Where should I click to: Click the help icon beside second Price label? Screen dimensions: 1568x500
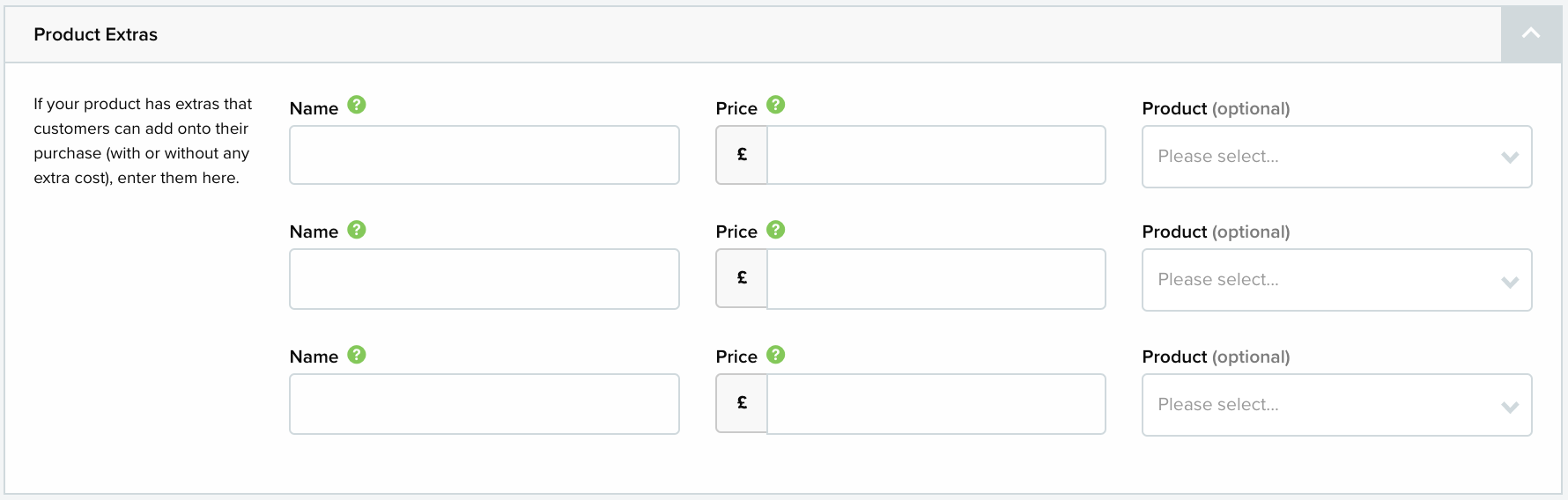pyautogui.click(x=775, y=230)
